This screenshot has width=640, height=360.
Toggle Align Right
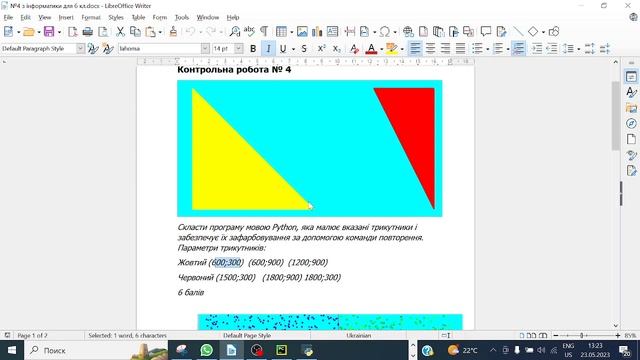(x=445, y=49)
